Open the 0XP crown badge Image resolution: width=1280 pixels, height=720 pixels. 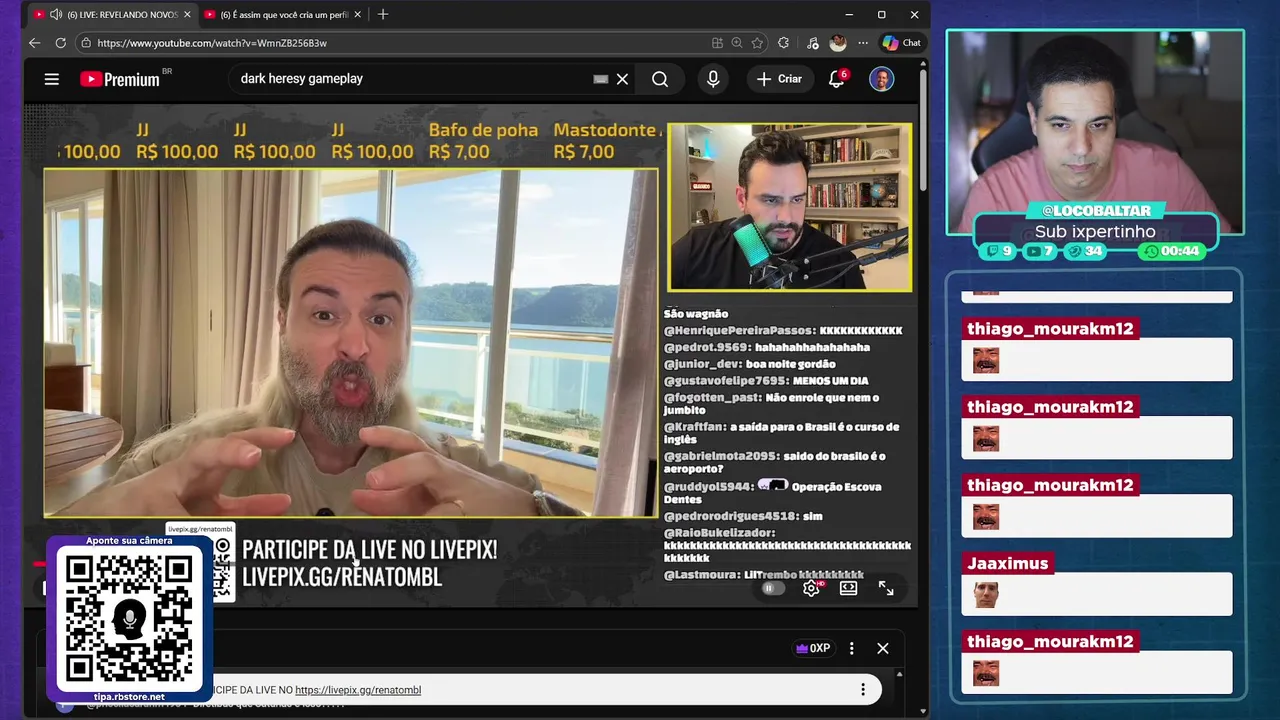813,648
